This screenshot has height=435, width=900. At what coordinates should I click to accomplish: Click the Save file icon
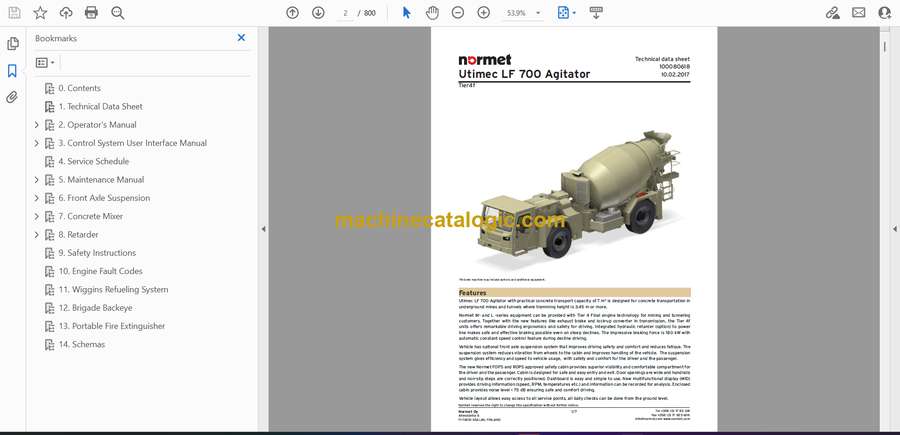[x=14, y=13]
